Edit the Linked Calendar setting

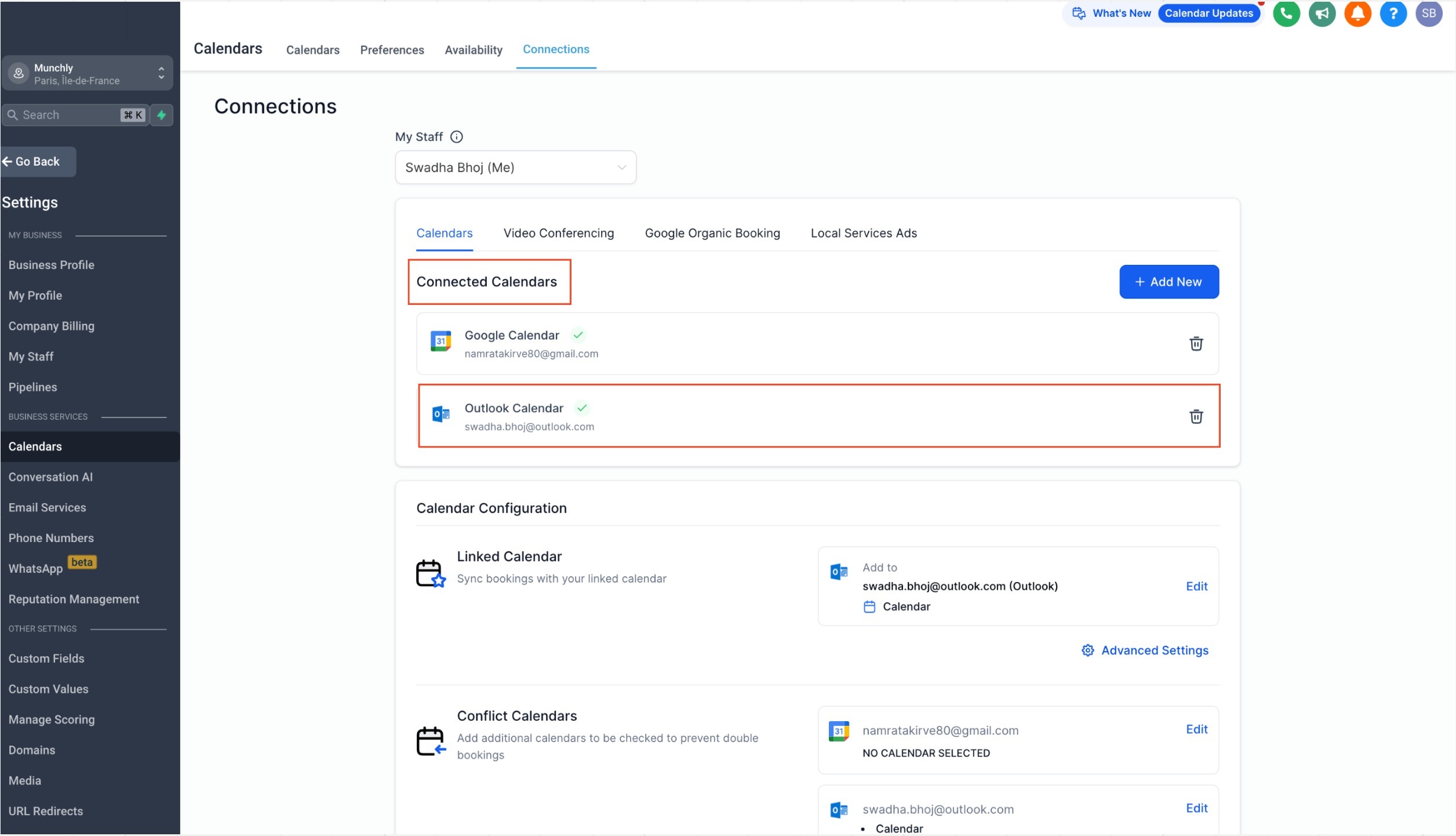coord(1196,586)
